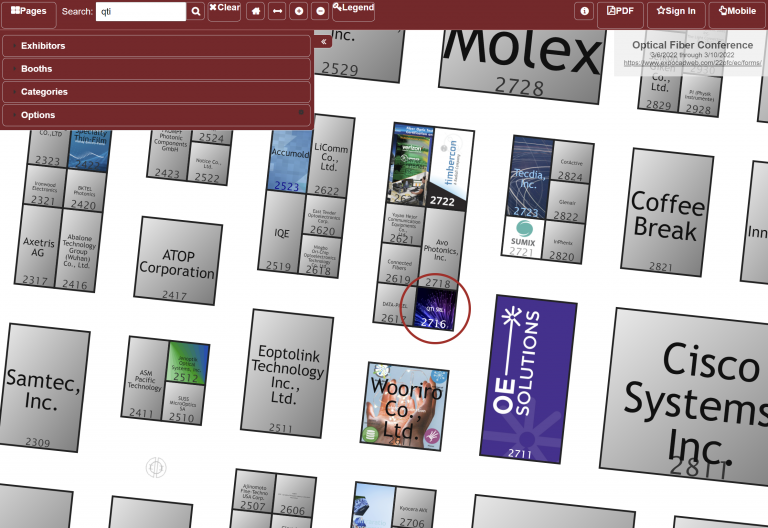The width and height of the screenshot is (768, 528).
Task: Select the Eoptolink Technology booth 2511
Action: pos(287,373)
